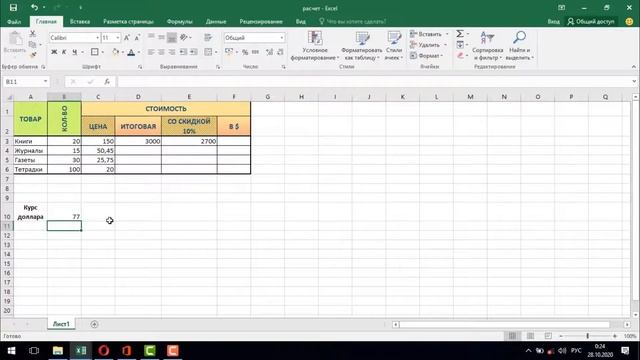The width and height of the screenshot is (640, 360).
Task: Open Форматировать как таблицу menu
Action: click(x=362, y=46)
